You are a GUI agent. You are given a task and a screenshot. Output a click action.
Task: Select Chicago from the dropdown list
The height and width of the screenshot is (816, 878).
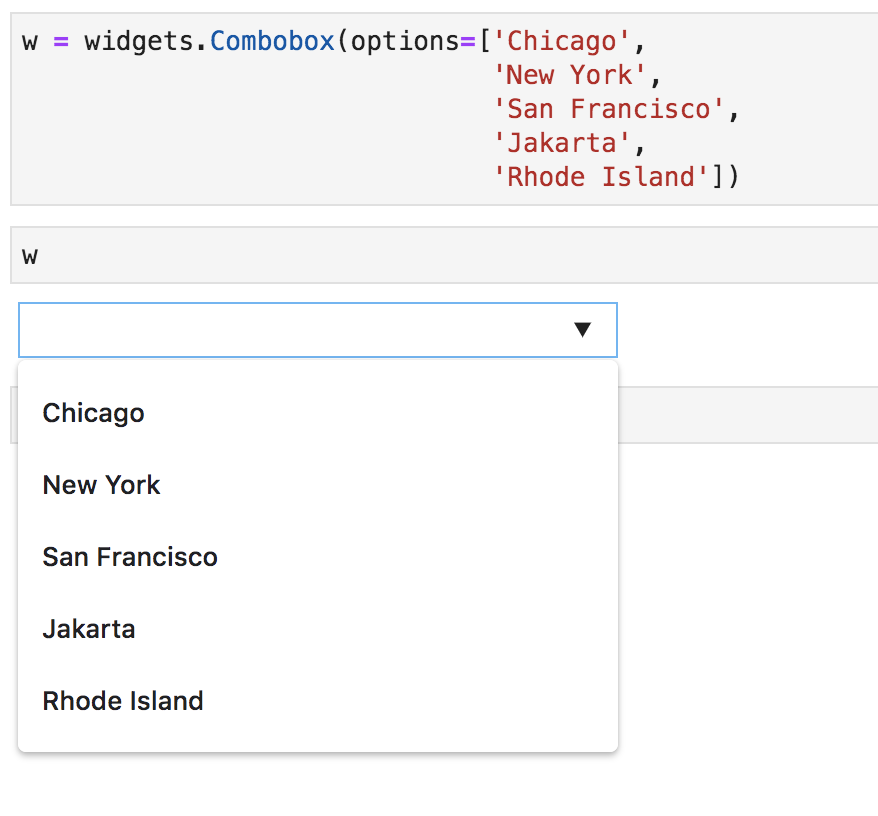(x=93, y=412)
